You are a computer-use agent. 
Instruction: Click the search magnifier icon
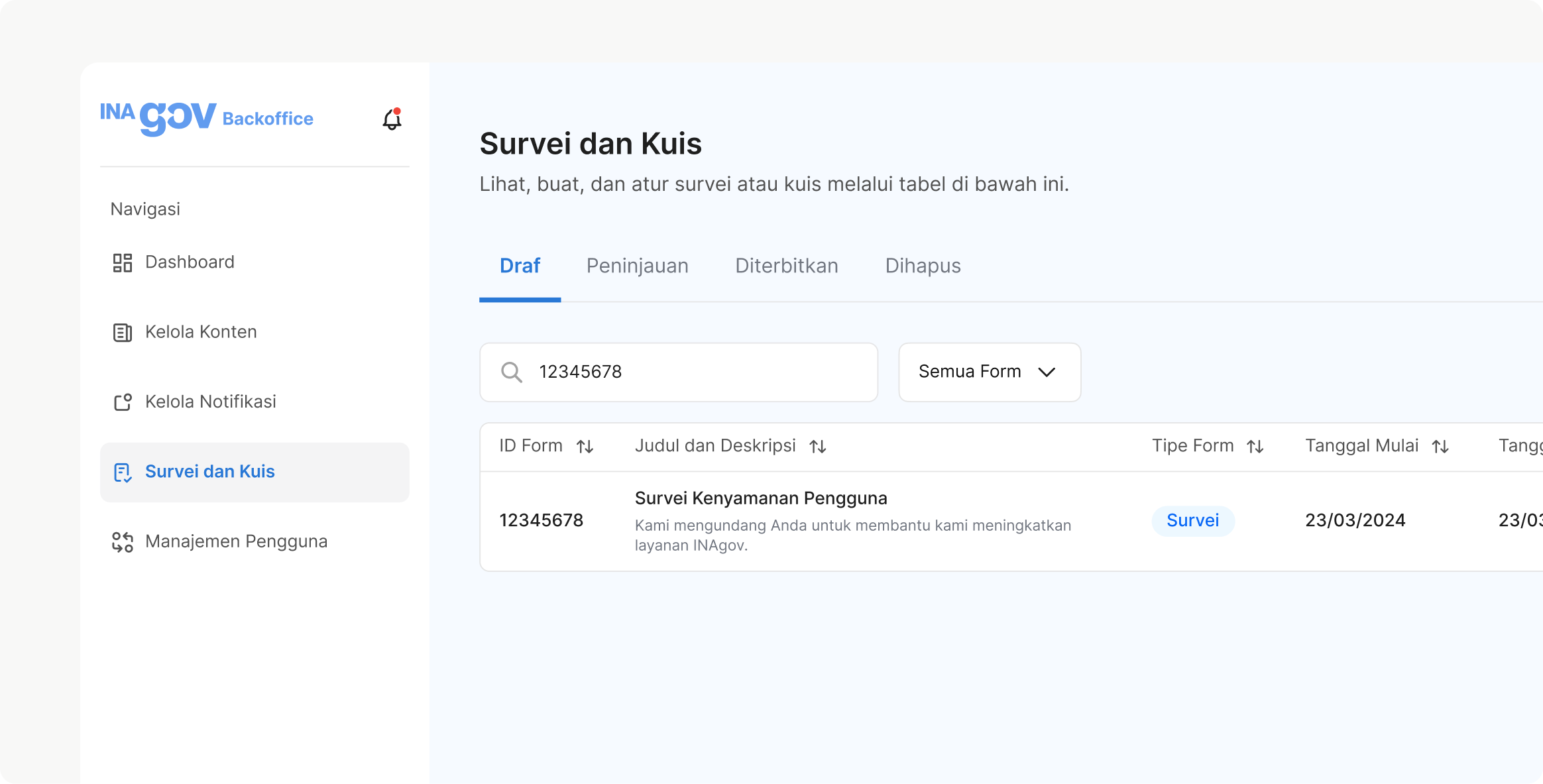point(511,372)
